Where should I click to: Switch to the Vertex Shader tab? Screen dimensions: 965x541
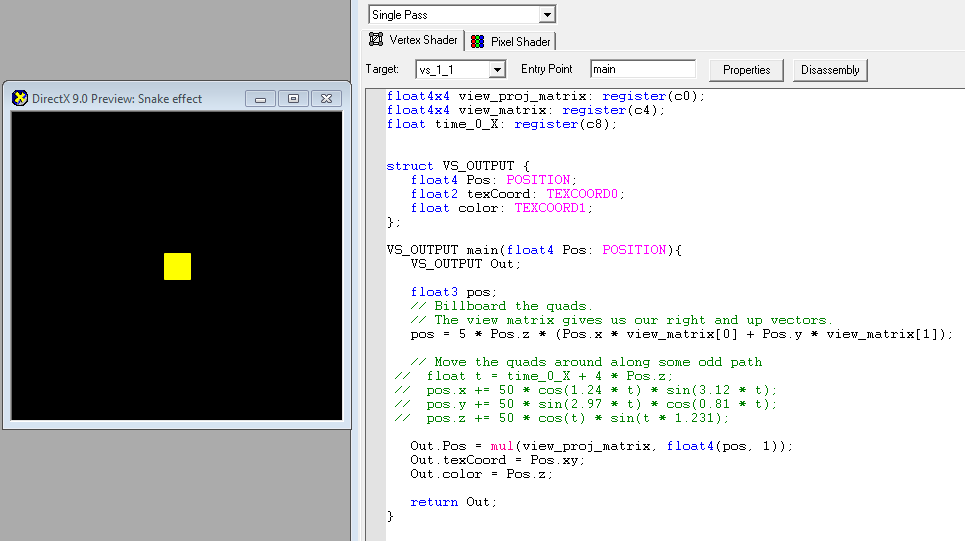coord(414,40)
